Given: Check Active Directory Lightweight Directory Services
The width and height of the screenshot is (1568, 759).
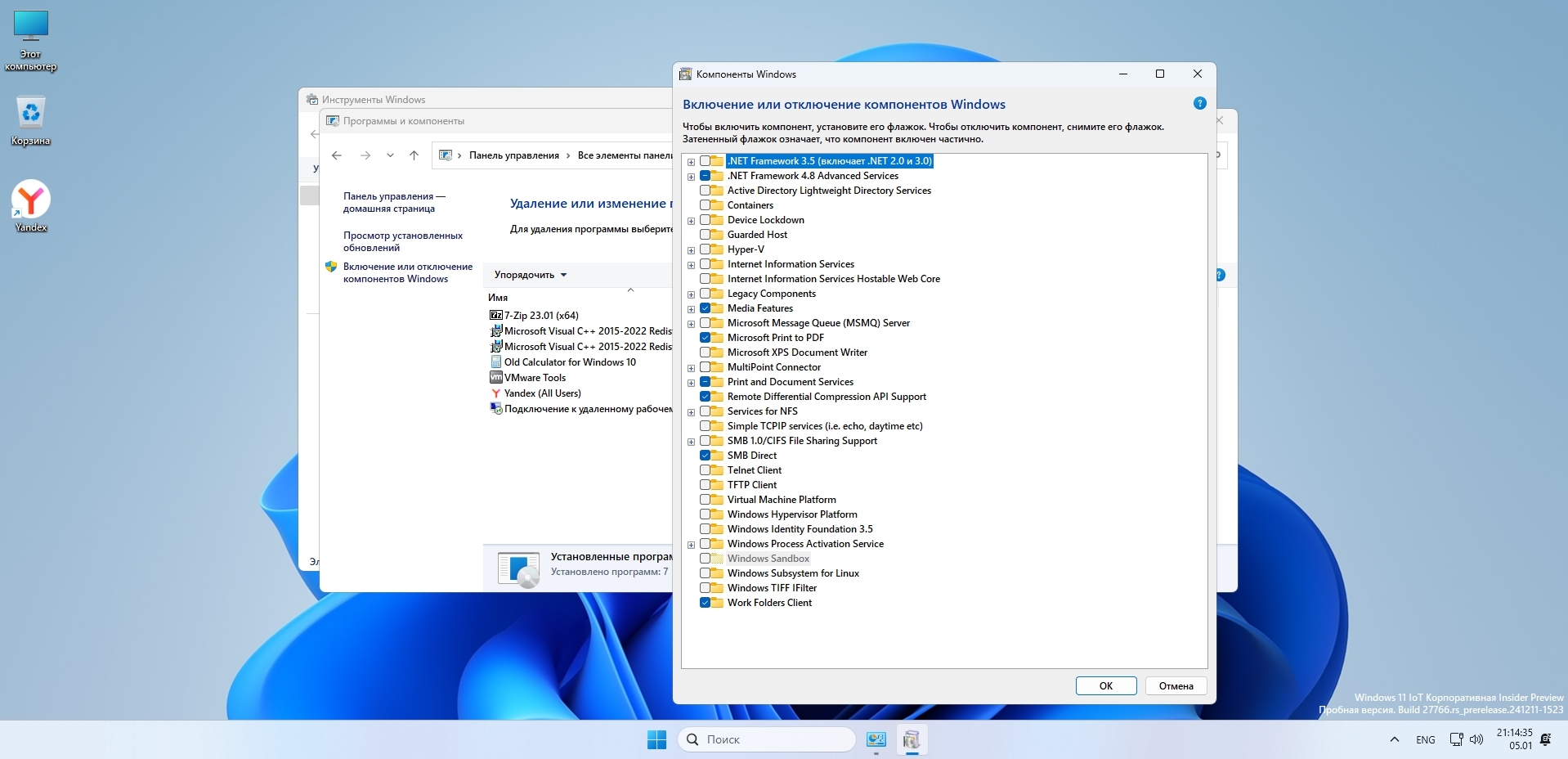Looking at the screenshot, I should (x=705, y=191).
